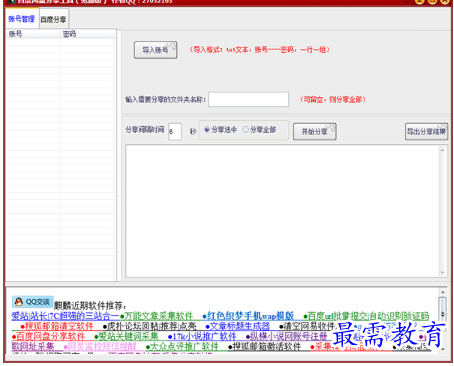Click the 分享间隔时间 label

pyautogui.click(x=145, y=130)
